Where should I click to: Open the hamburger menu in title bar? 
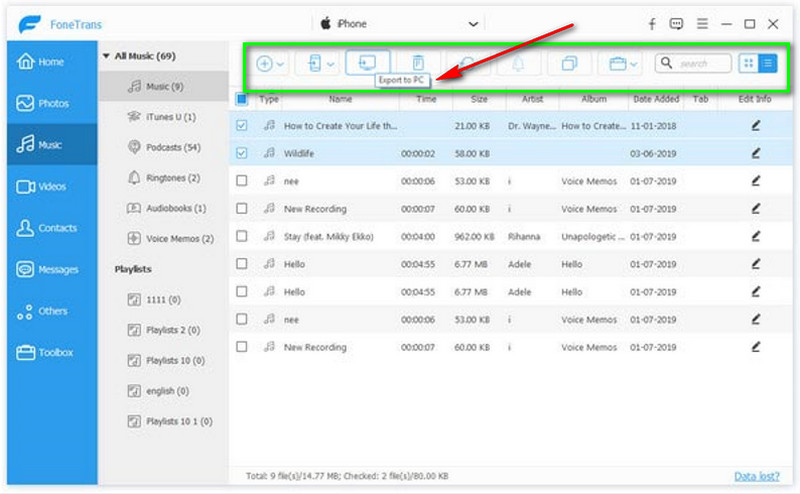click(x=703, y=23)
